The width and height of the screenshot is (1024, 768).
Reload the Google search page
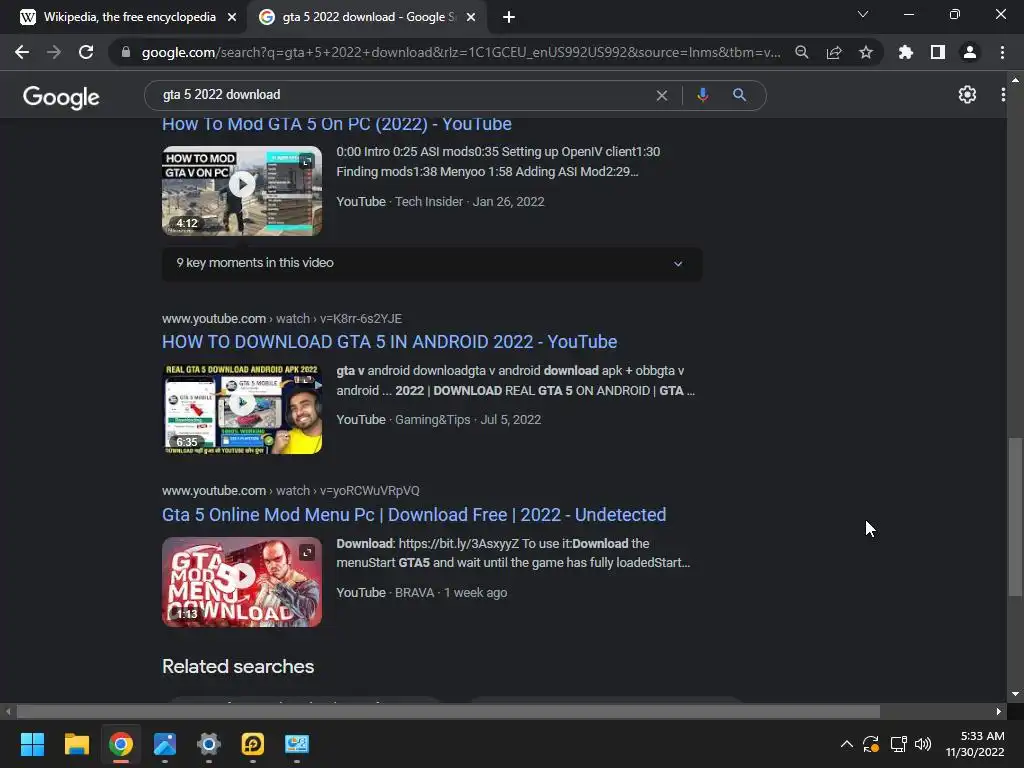point(86,52)
